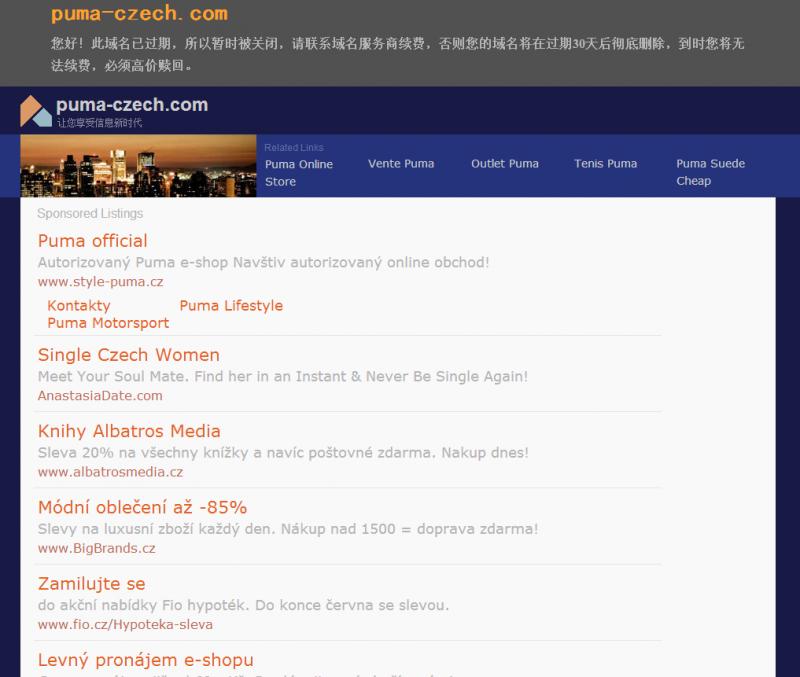Screen dimensions: 800x677
Task: Visit www.fio.cz/Hypoteka-sleva link
Action: coord(125,624)
